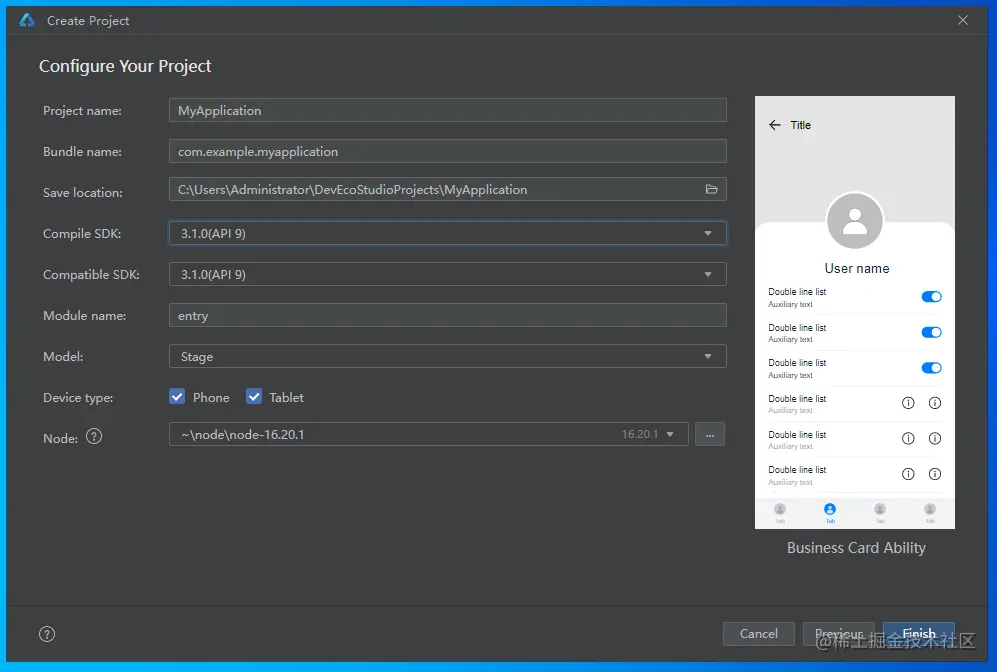997x672 pixels.
Task: Toggle the Phone device type checkbox
Action: tap(177, 397)
